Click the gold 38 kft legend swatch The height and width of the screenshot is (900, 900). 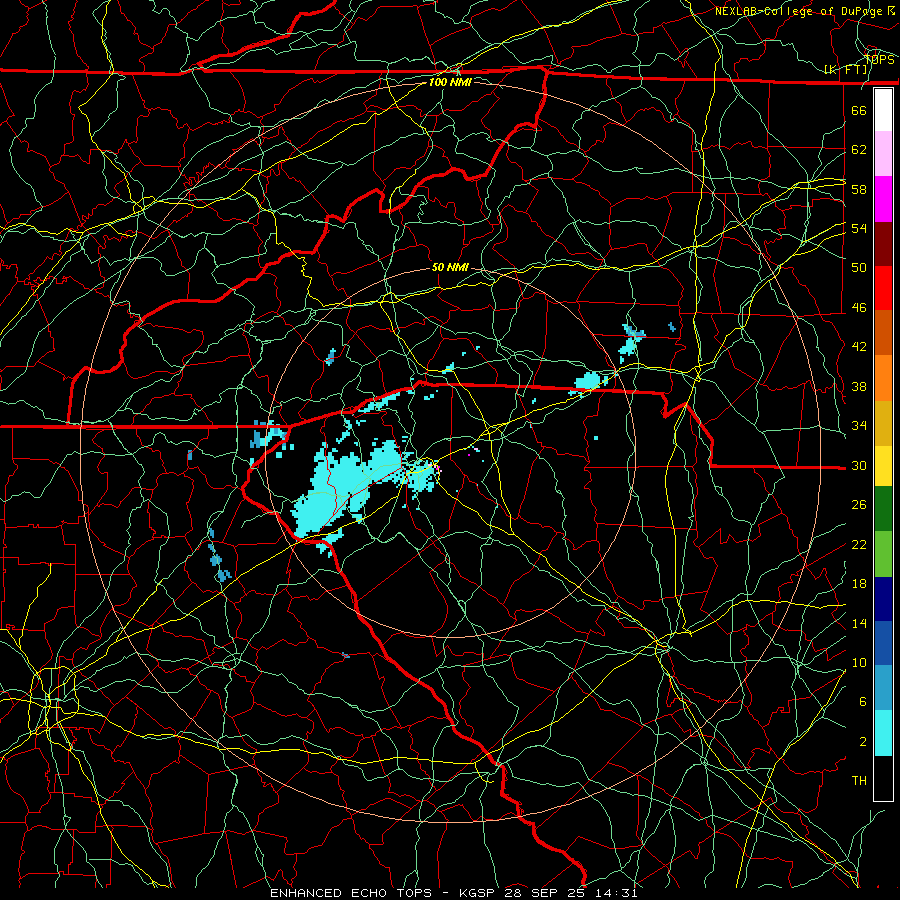tap(883, 423)
